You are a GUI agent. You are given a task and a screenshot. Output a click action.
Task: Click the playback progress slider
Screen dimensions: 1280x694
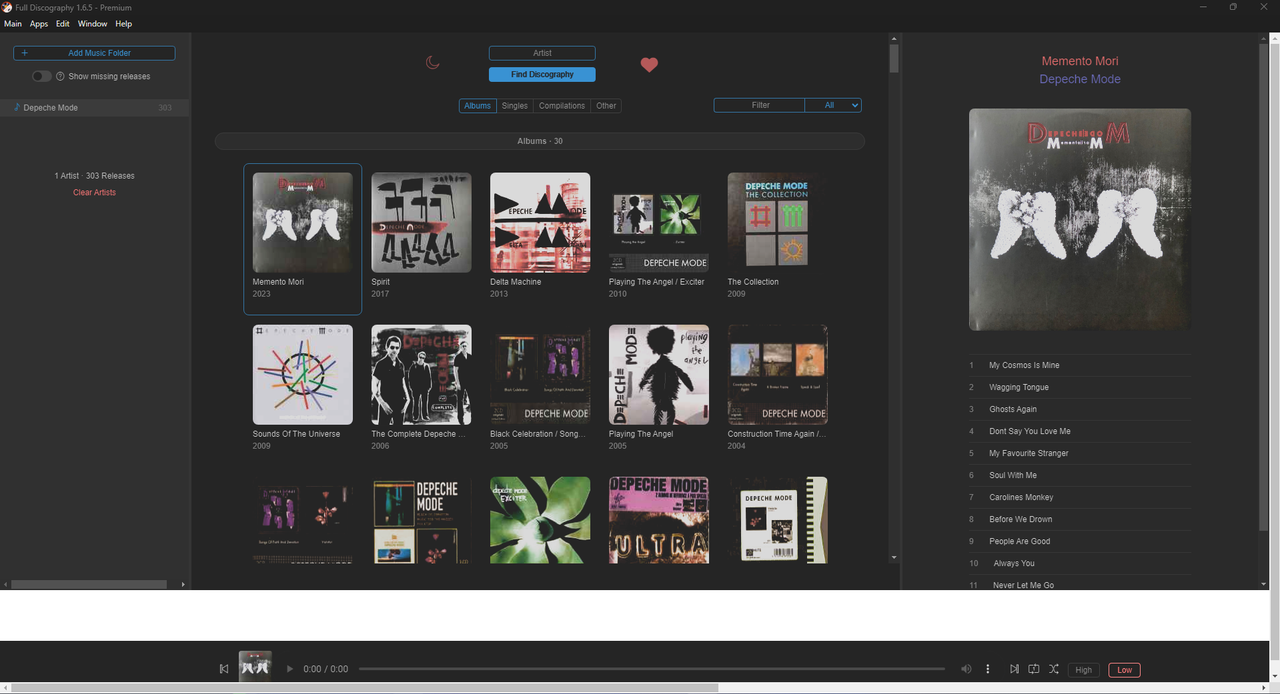pos(652,669)
